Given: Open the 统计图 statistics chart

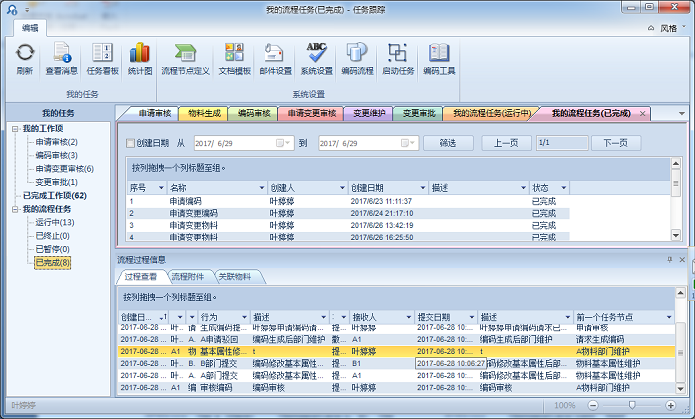Looking at the screenshot, I should click(140, 59).
